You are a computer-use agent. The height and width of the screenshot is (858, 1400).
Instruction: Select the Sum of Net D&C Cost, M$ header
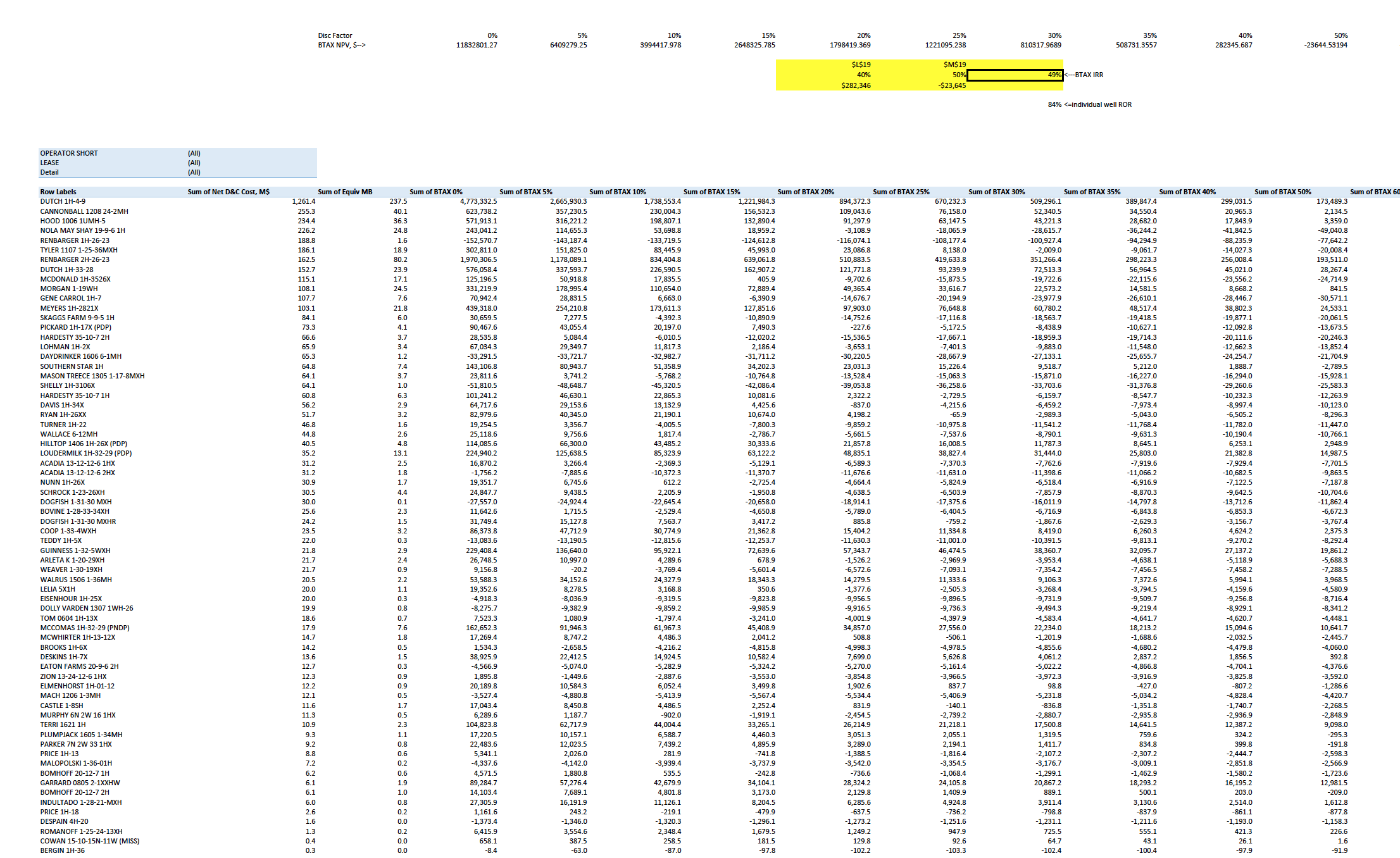[x=228, y=192]
